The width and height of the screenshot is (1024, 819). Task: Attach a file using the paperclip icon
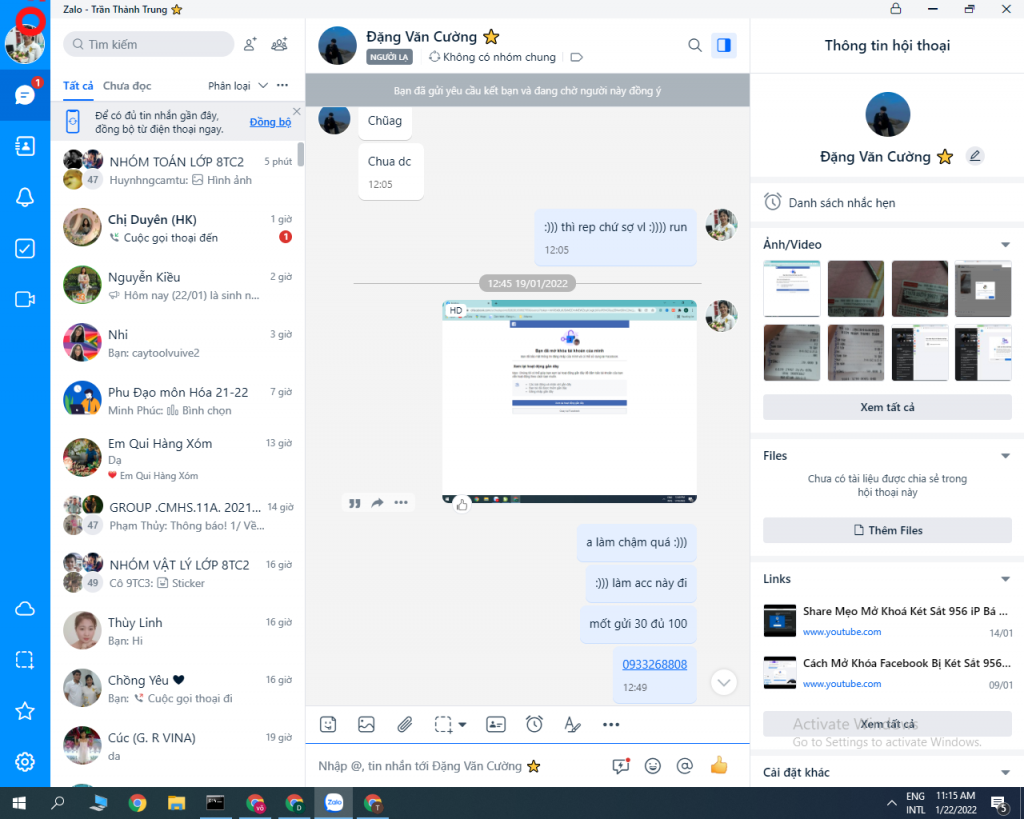click(404, 724)
